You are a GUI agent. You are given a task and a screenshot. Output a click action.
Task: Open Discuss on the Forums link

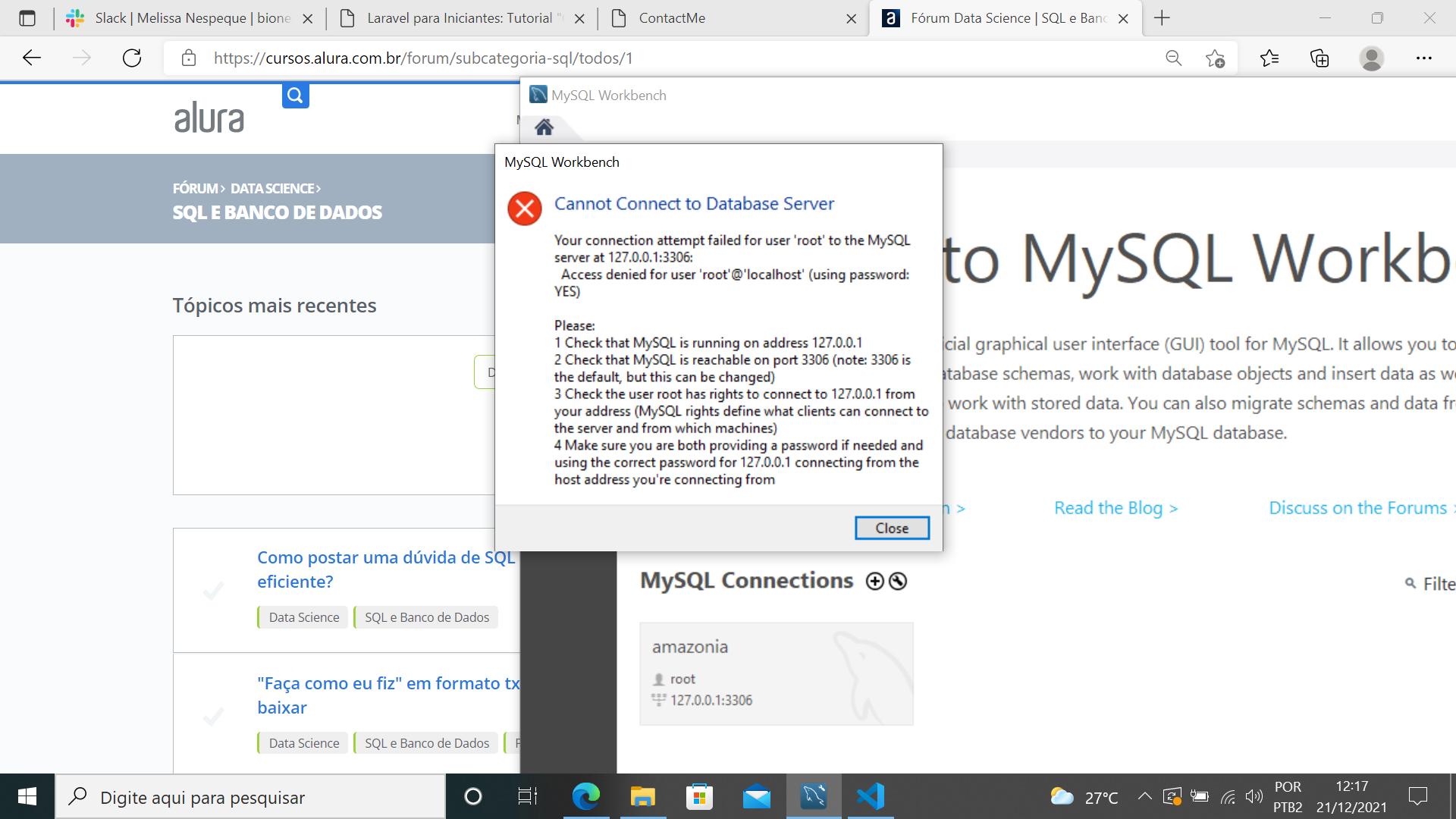pos(1362,508)
